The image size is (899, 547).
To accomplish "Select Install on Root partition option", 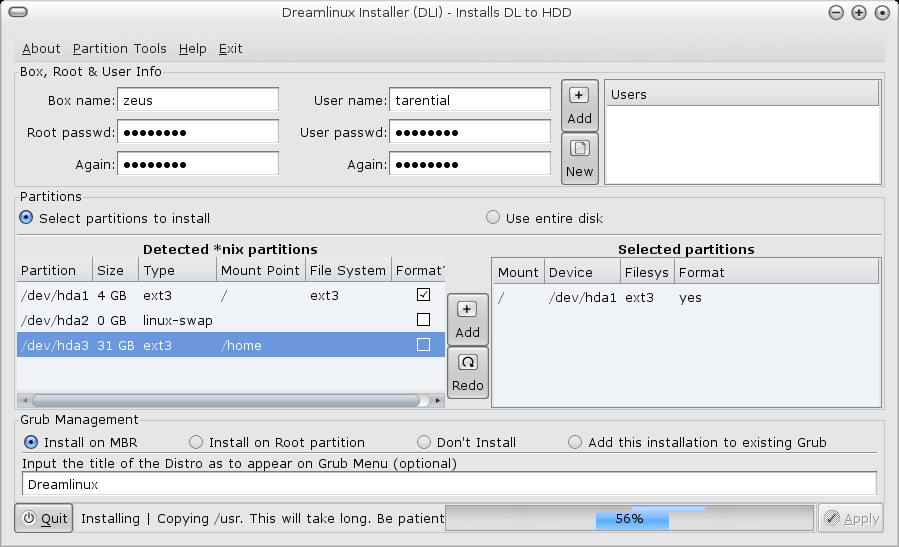I will 196,442.
